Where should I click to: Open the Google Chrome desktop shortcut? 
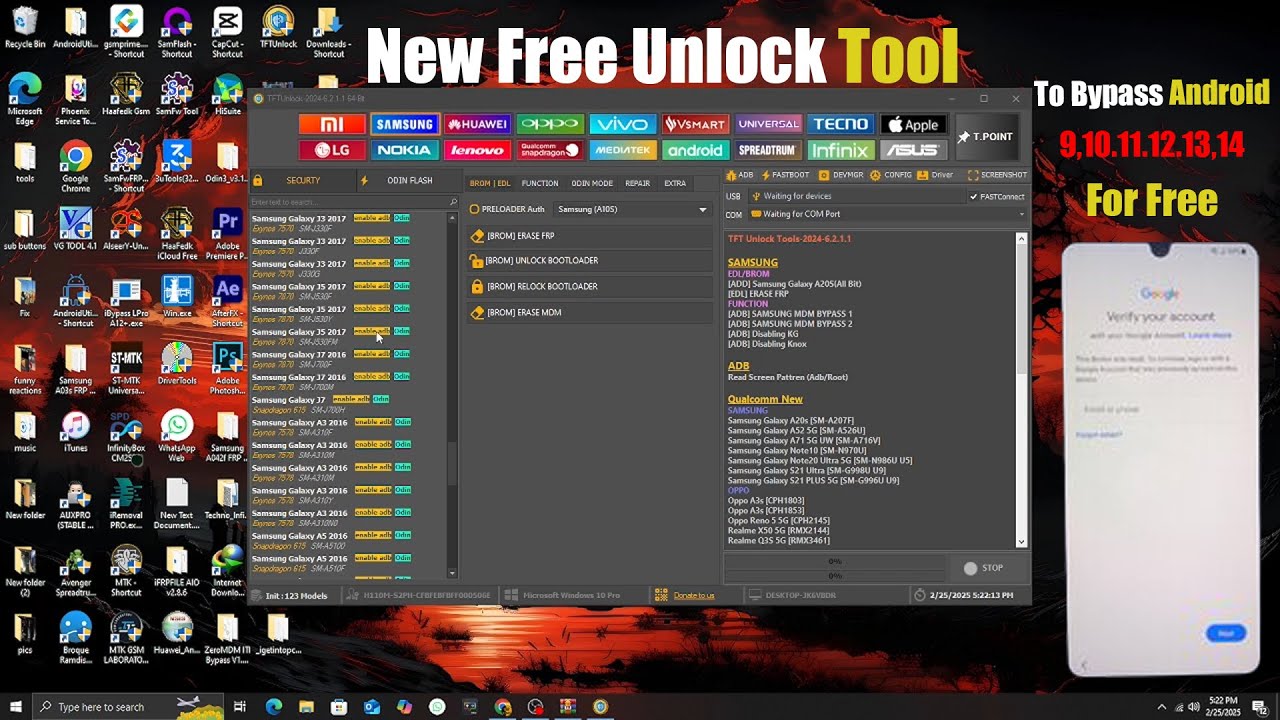click(x=75, y=167)
